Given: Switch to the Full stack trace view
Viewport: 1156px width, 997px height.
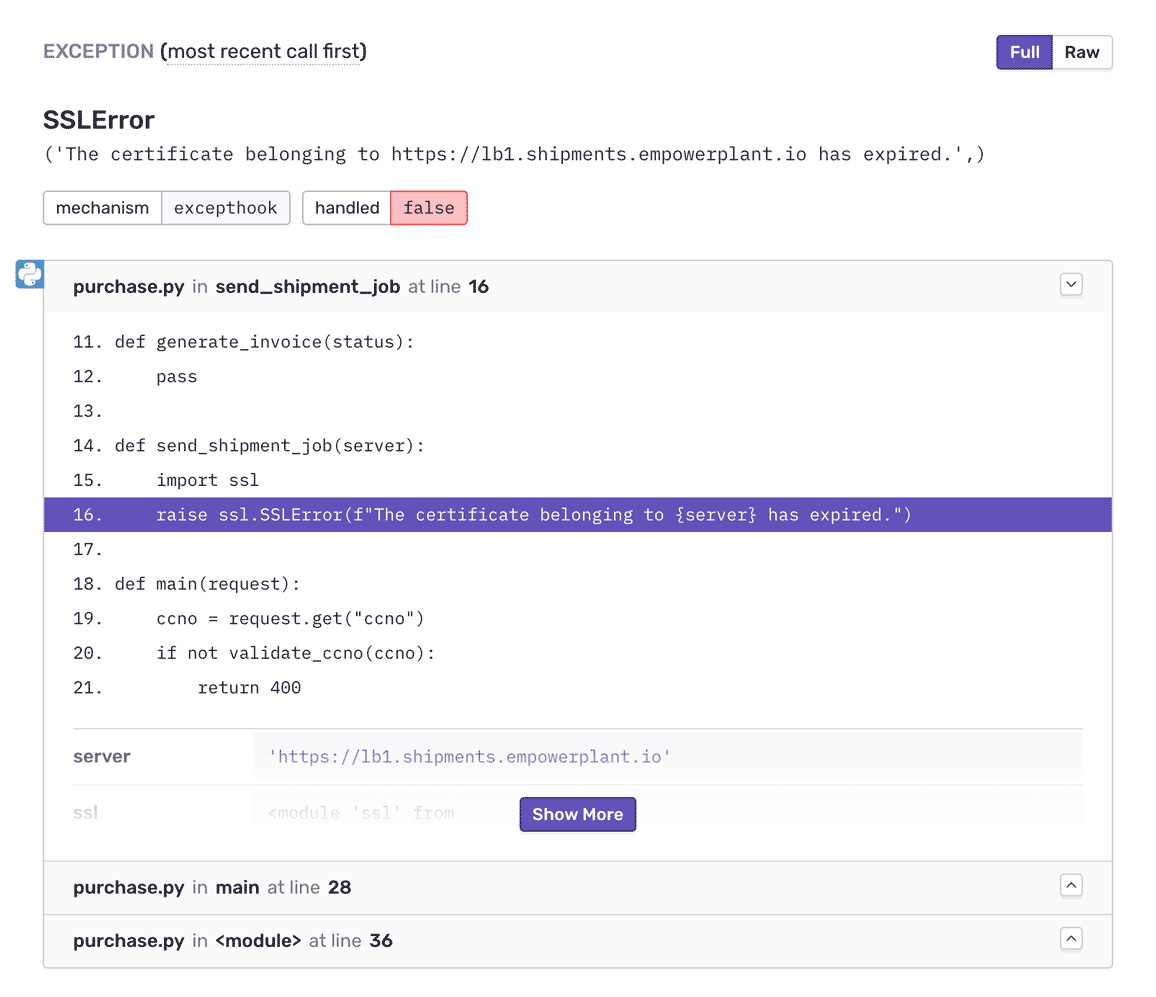Looking at the screenshot, I should point(1024,52).
